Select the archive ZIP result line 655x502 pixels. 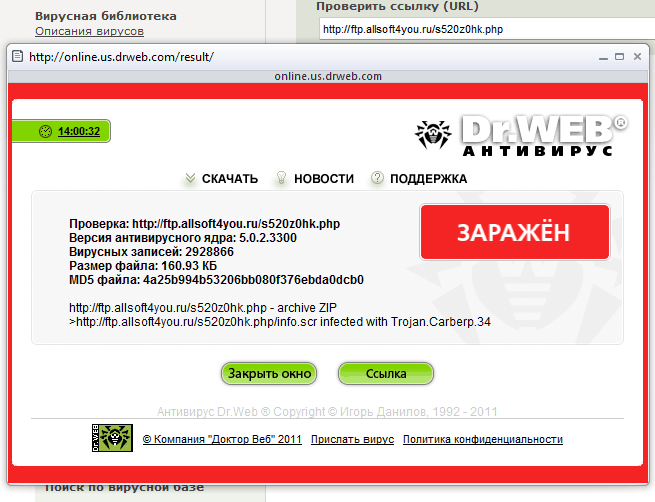click(x=203, y=308)
